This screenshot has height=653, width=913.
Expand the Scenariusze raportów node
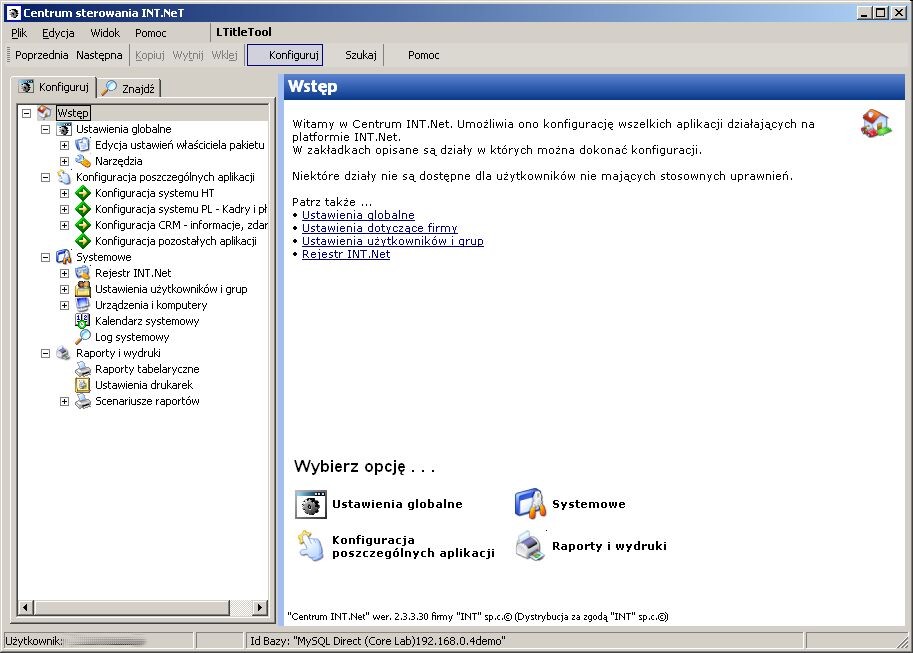pos(64,401)
